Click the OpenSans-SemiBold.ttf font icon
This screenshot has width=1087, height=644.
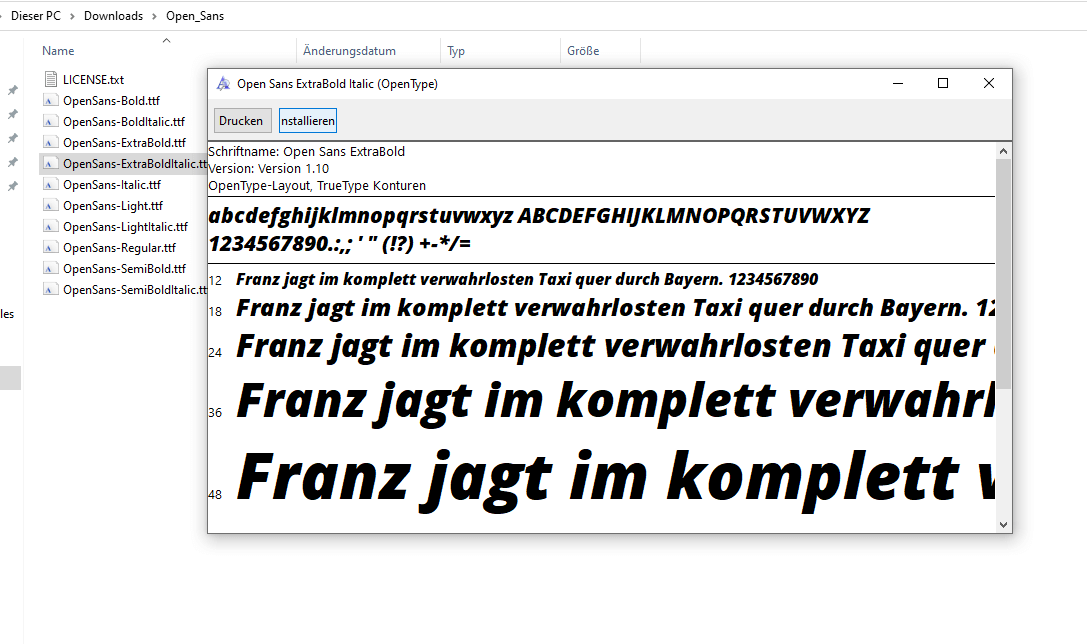(x=50, y=268)
